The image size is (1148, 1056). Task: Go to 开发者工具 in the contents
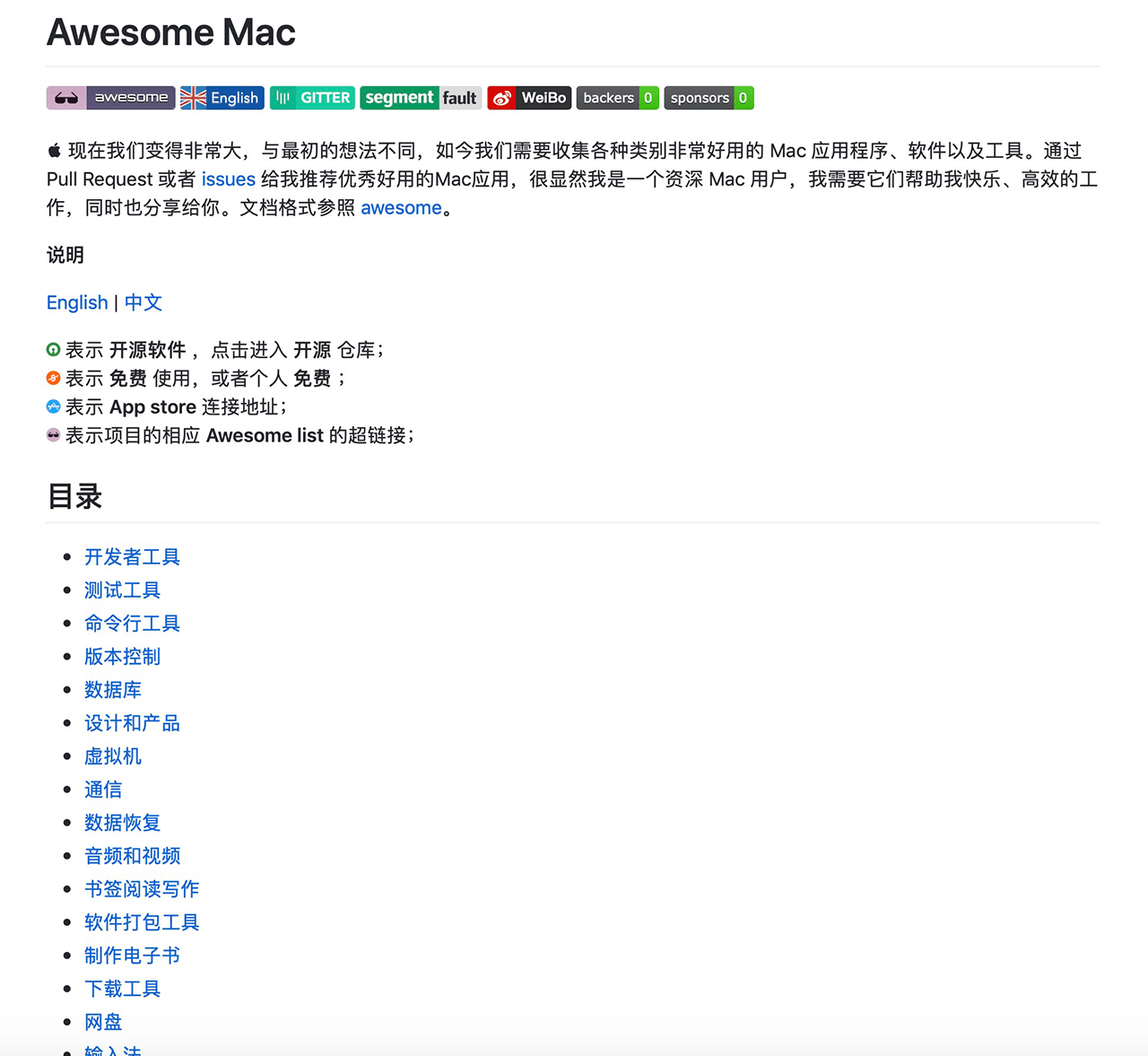(132, 557)
